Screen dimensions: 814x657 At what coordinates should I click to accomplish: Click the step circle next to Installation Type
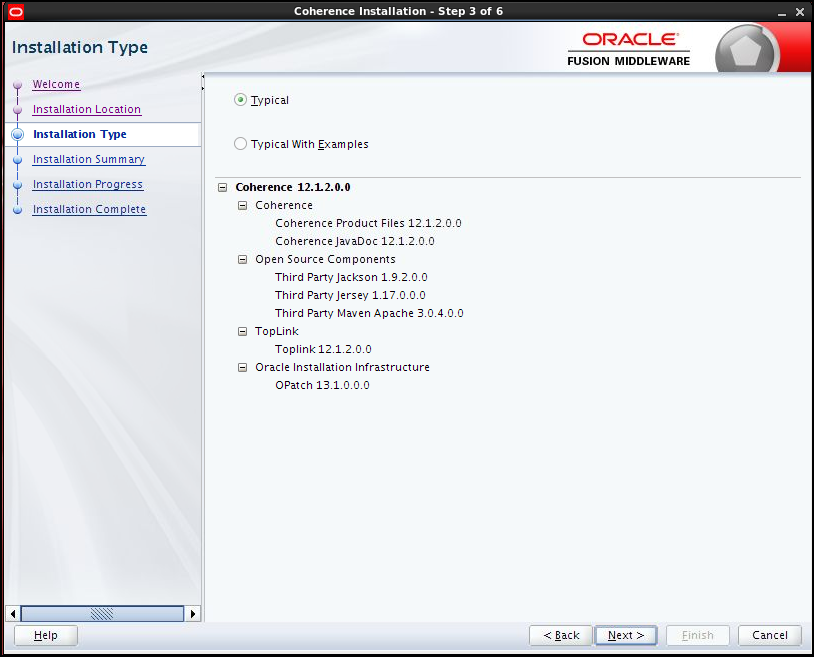(17, 134)
